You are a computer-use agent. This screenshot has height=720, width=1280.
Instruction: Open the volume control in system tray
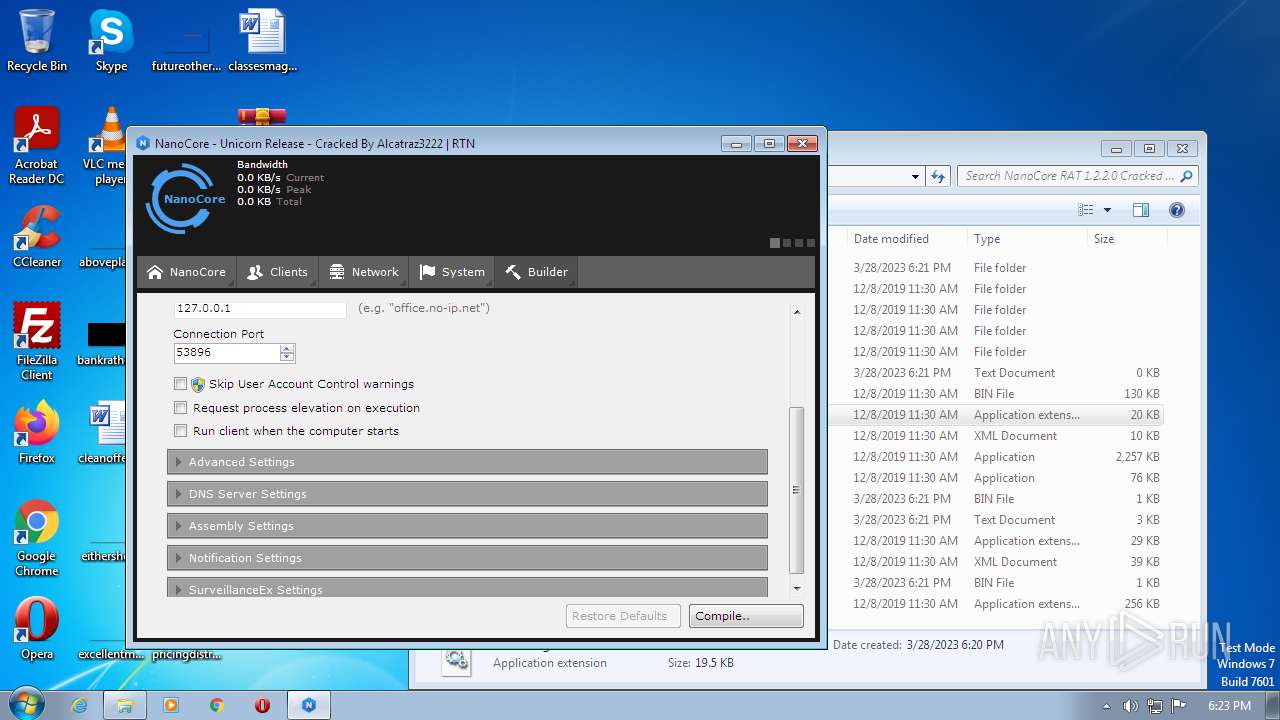tap(1130, 706)
